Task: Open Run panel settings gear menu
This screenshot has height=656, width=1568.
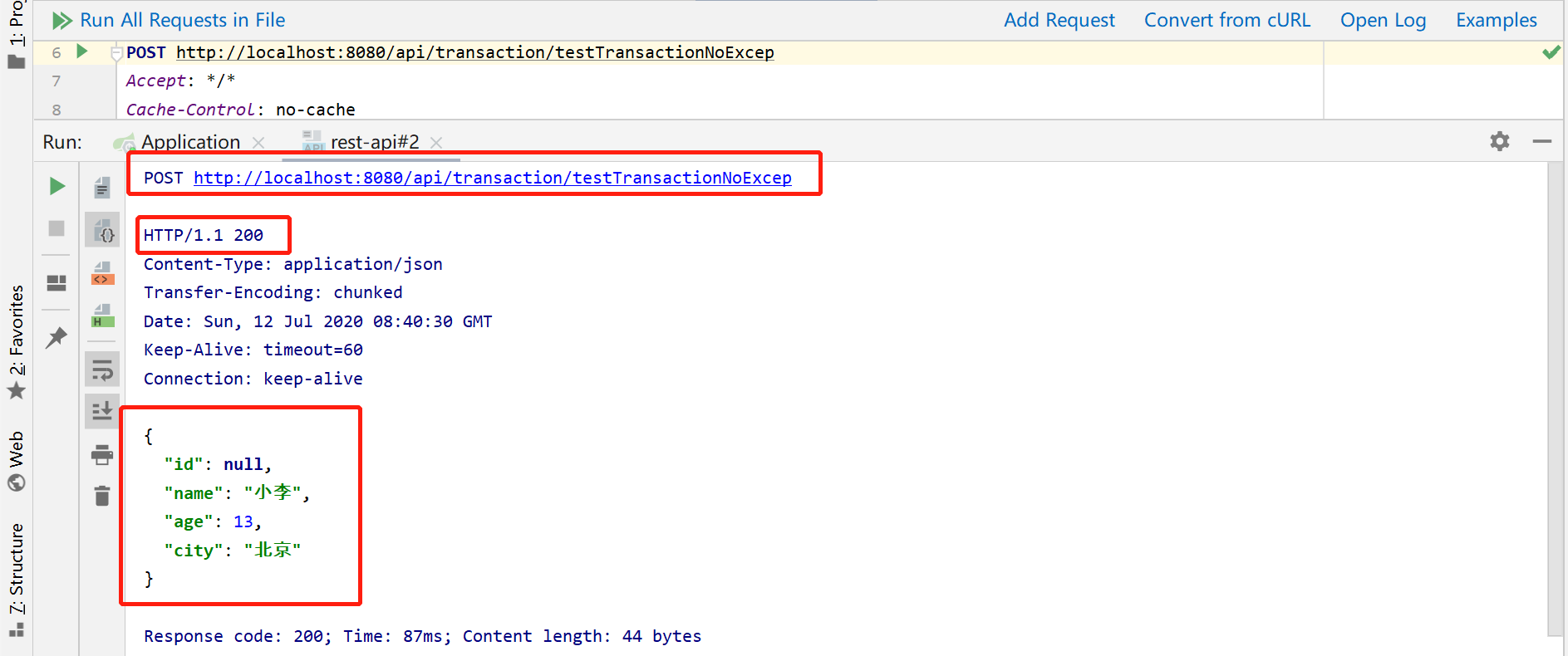Action: point(1500,141)
